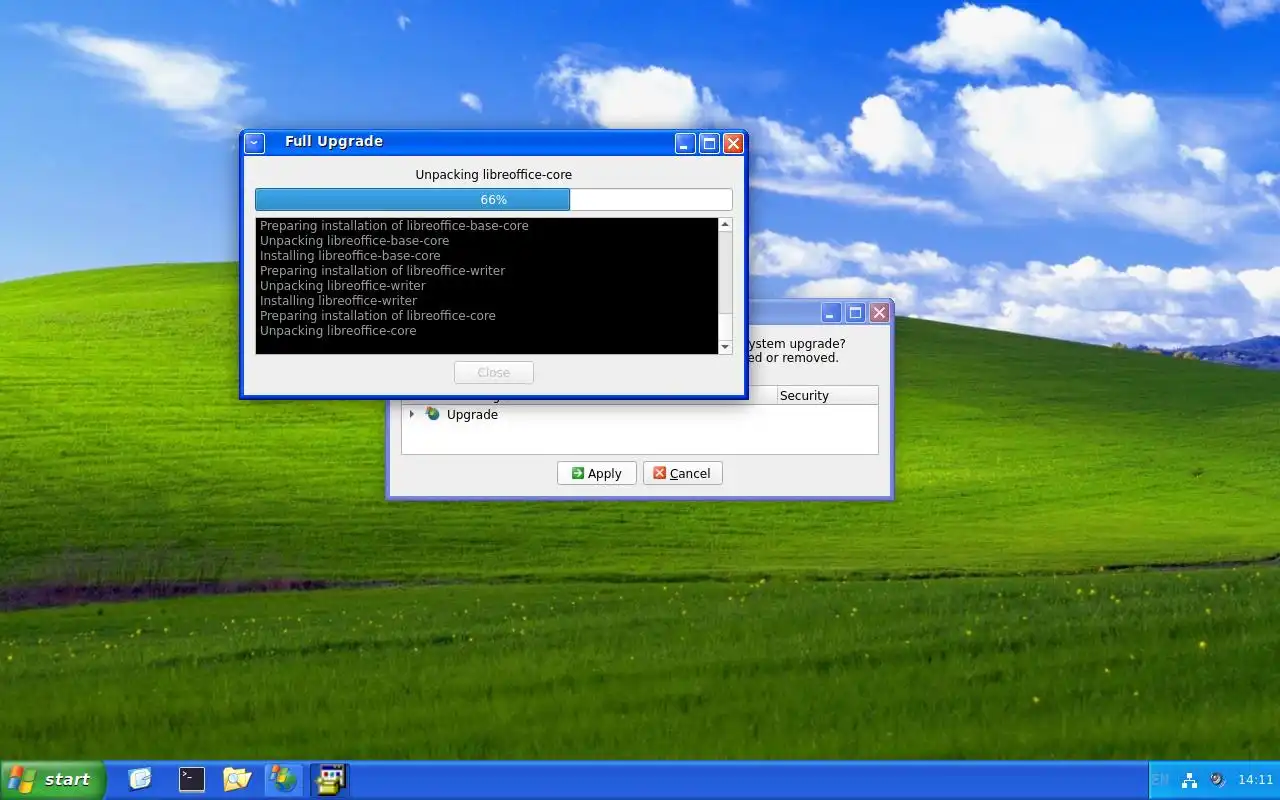The image size is (1280, 800).
Task: Switch to the flag-logo taskbar window
Action: tap(283, 779)
